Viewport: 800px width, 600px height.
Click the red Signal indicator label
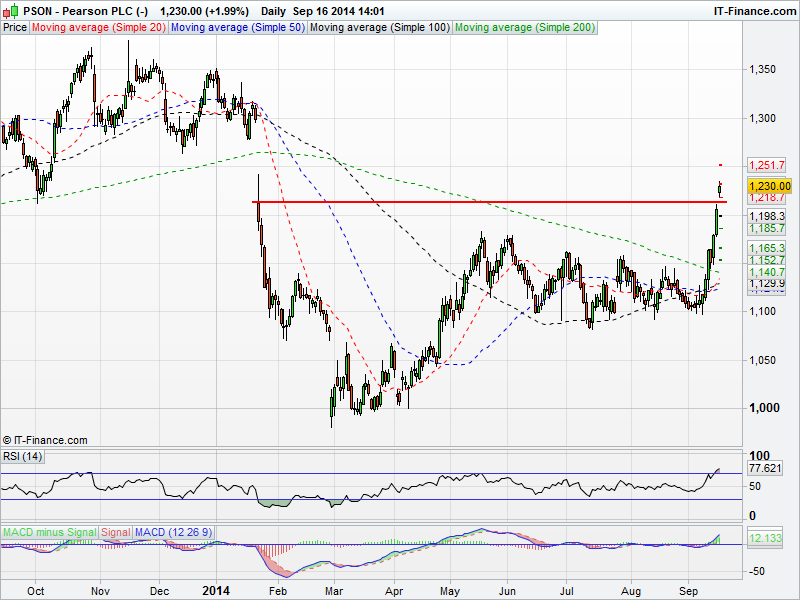click(x=115, y=531)
